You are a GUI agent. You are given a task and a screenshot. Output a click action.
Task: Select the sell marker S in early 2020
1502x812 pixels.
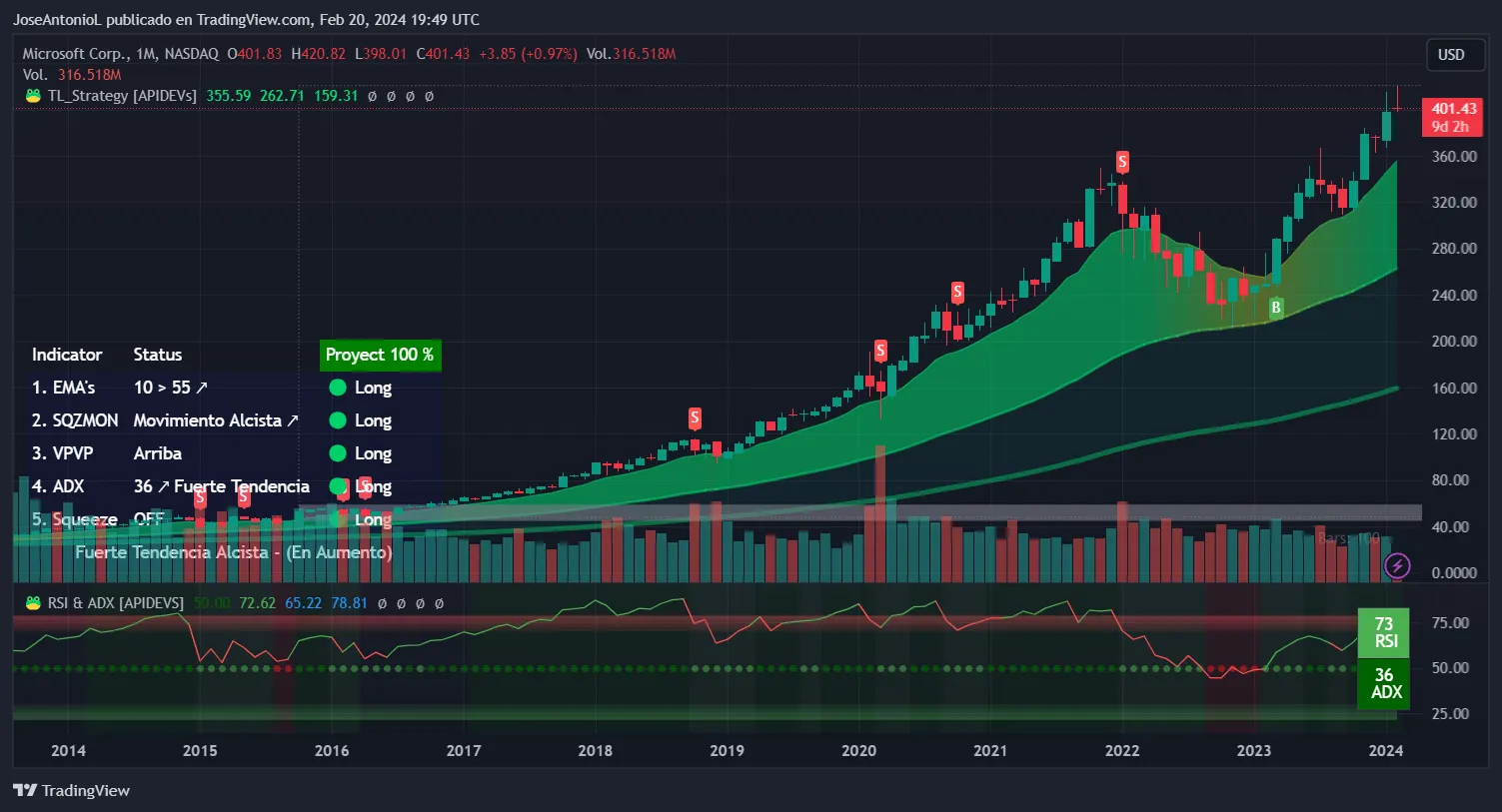pyautogui.click(x=880, y=351)
